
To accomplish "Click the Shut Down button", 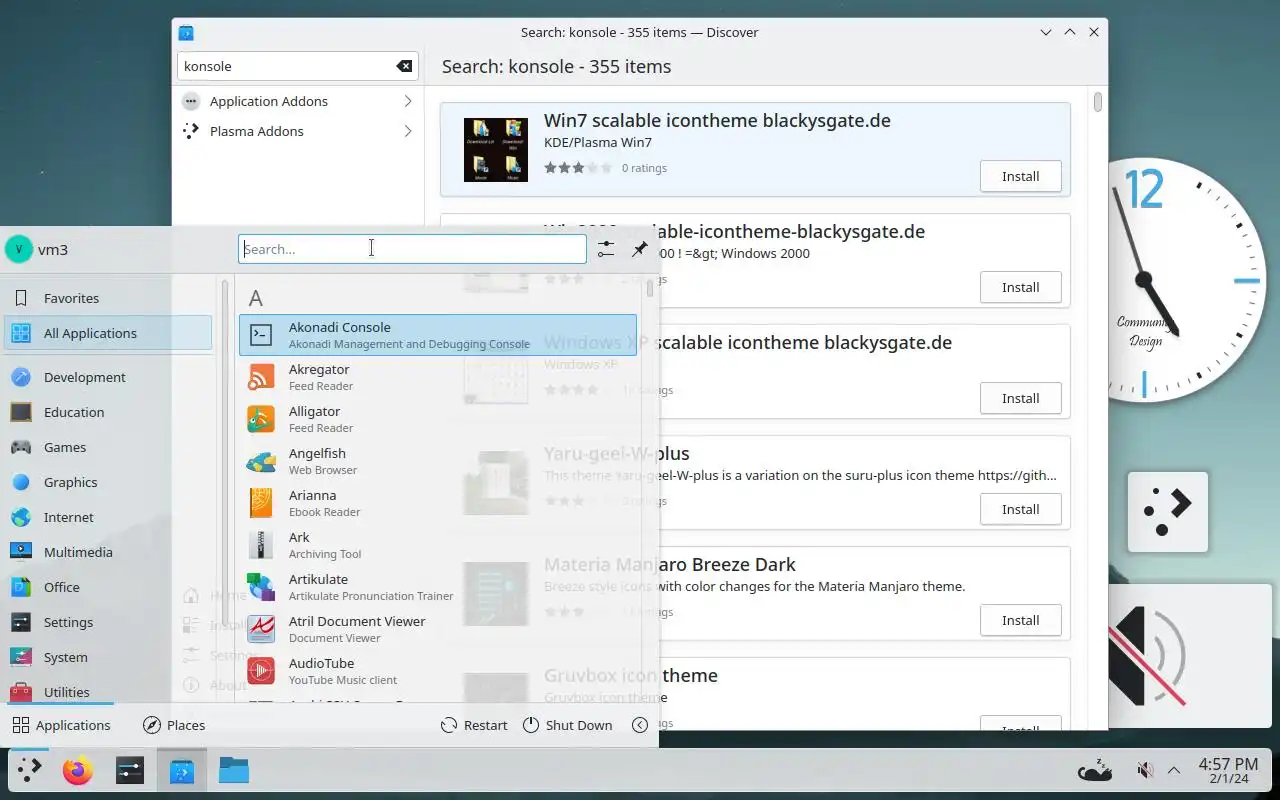I will tap(567, 725).
